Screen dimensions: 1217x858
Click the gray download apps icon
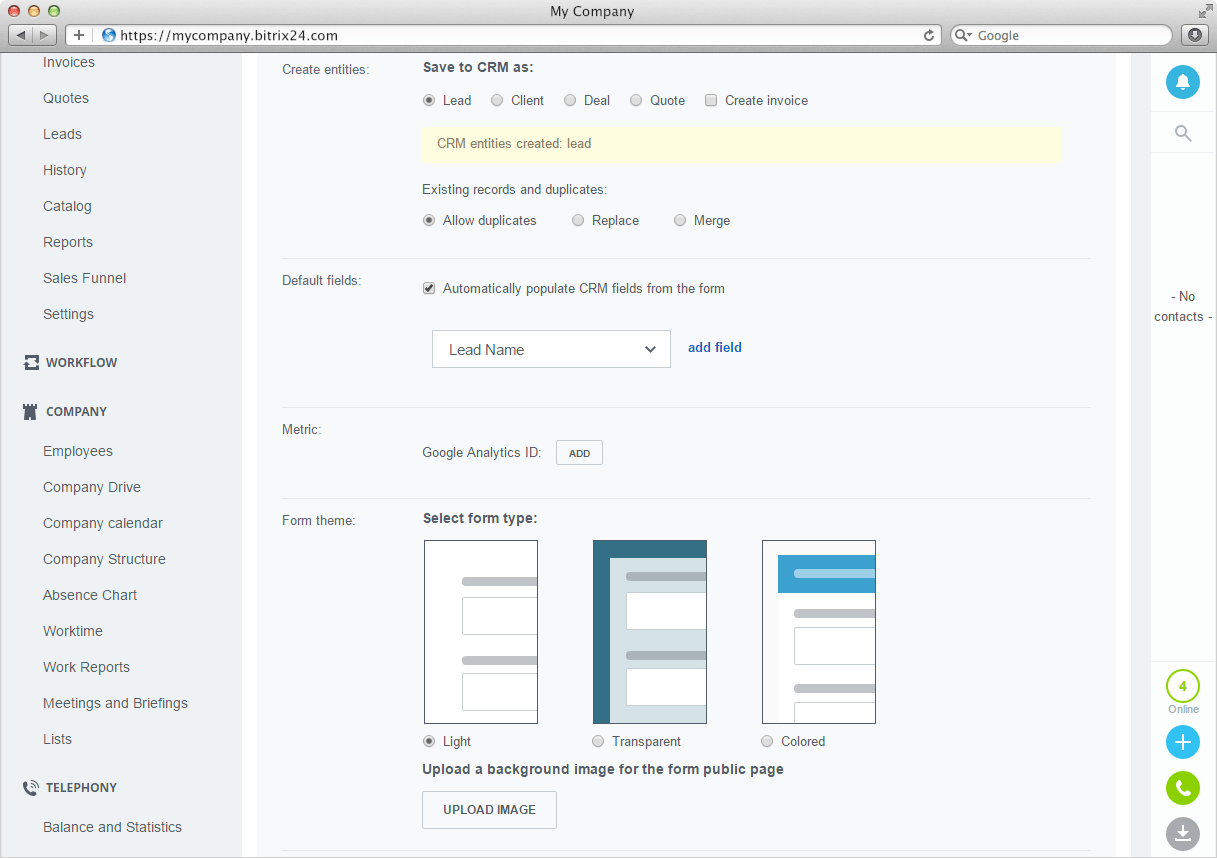click(1183, 834)
